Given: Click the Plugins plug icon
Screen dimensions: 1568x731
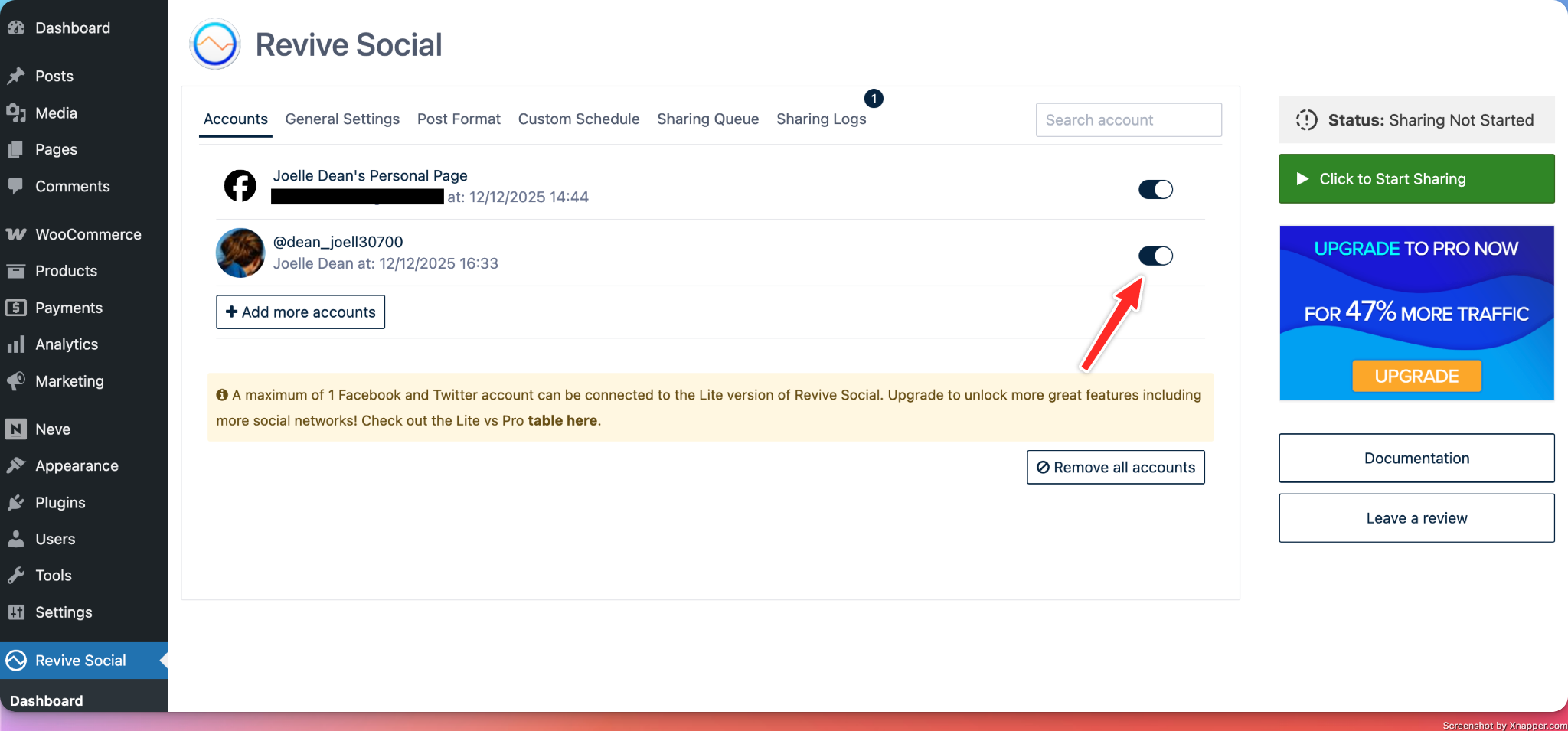Looking at the screenshot, I should coord(16,502).
